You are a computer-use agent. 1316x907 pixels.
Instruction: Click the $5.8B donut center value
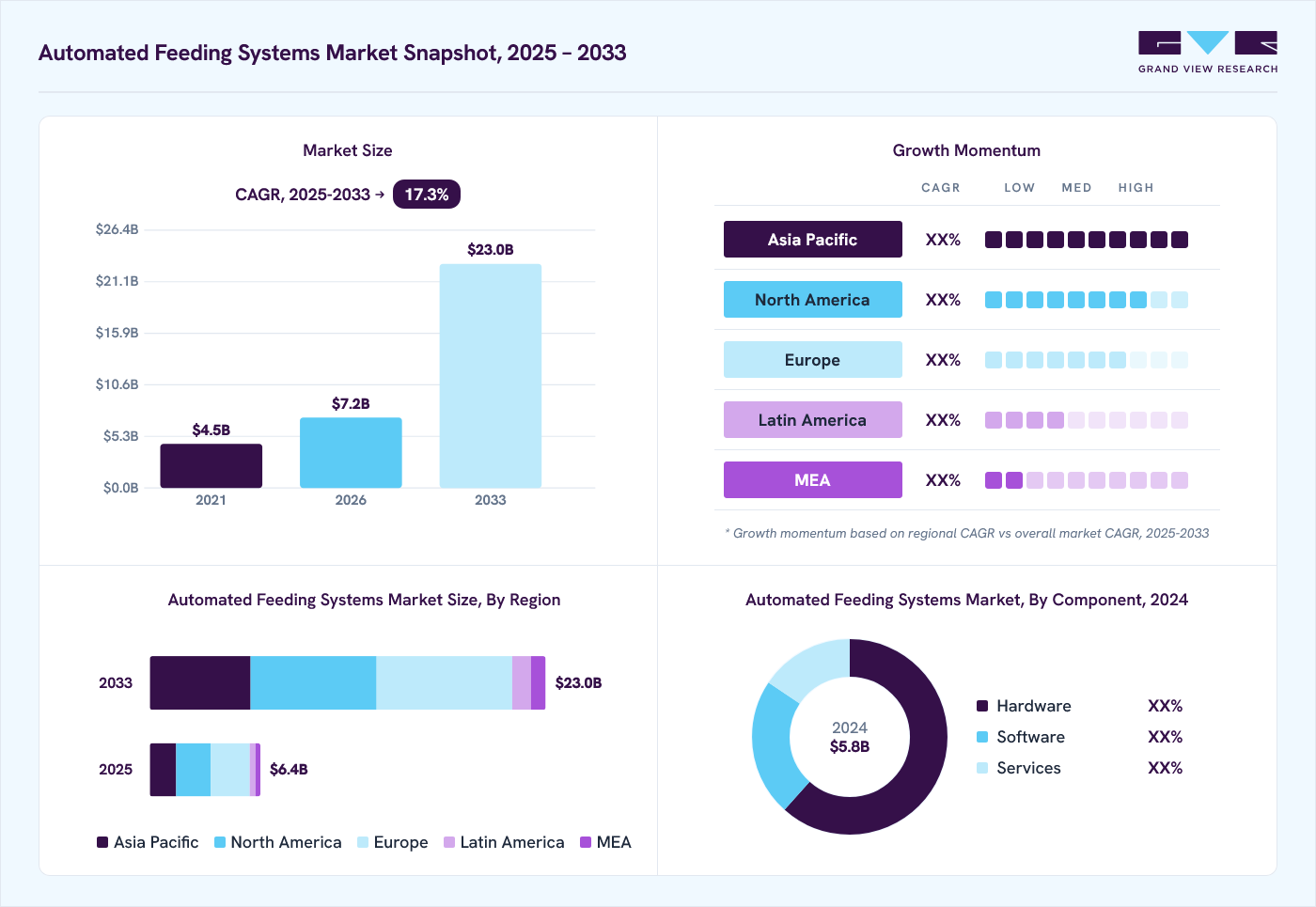tap(850, 746)
